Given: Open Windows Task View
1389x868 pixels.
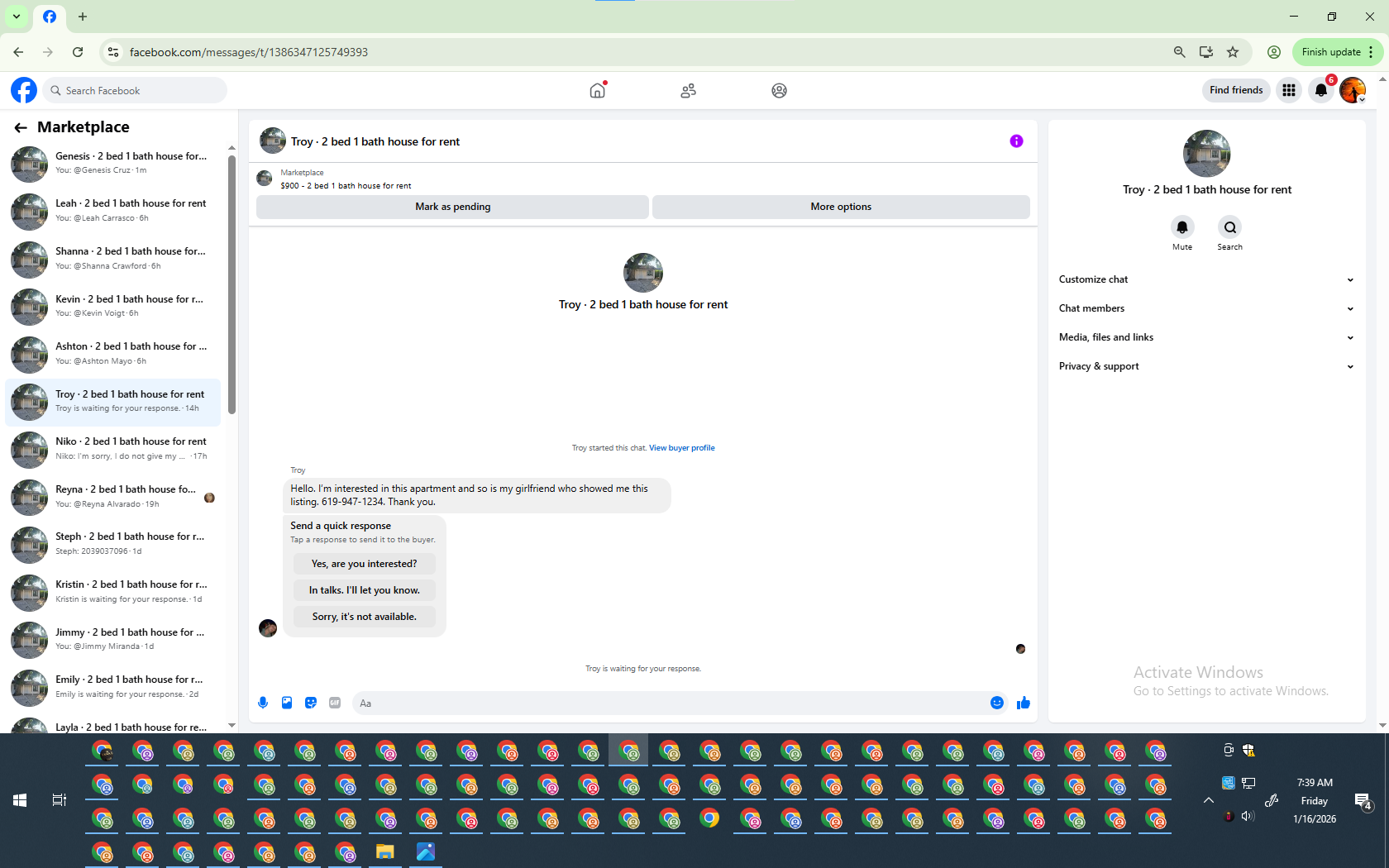Looking at the screenshot, I should pyautogui.click(x=60, y=800).
